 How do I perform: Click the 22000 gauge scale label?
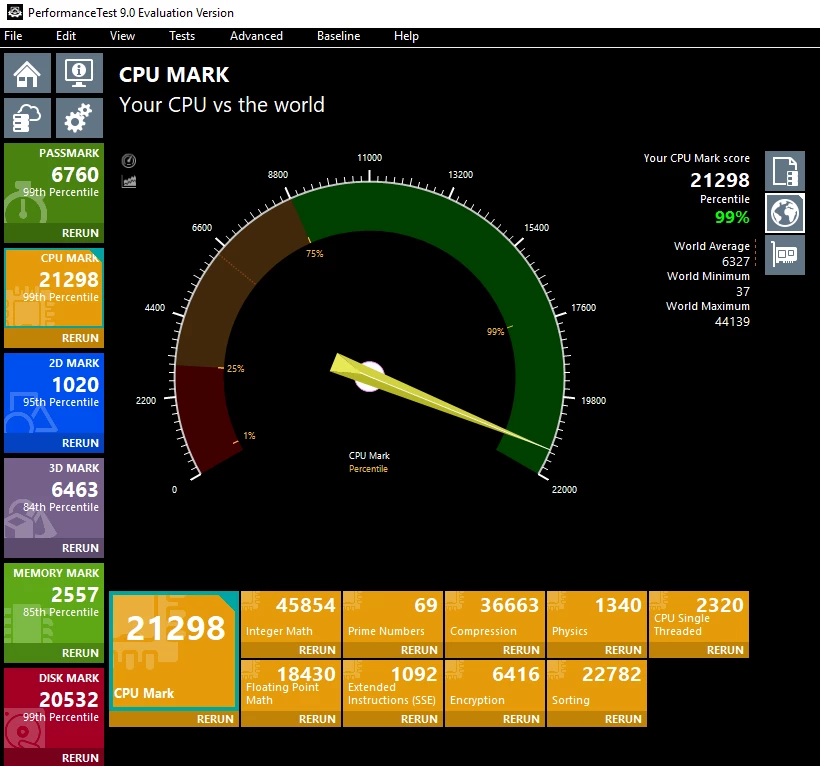(x=564, y=489)
